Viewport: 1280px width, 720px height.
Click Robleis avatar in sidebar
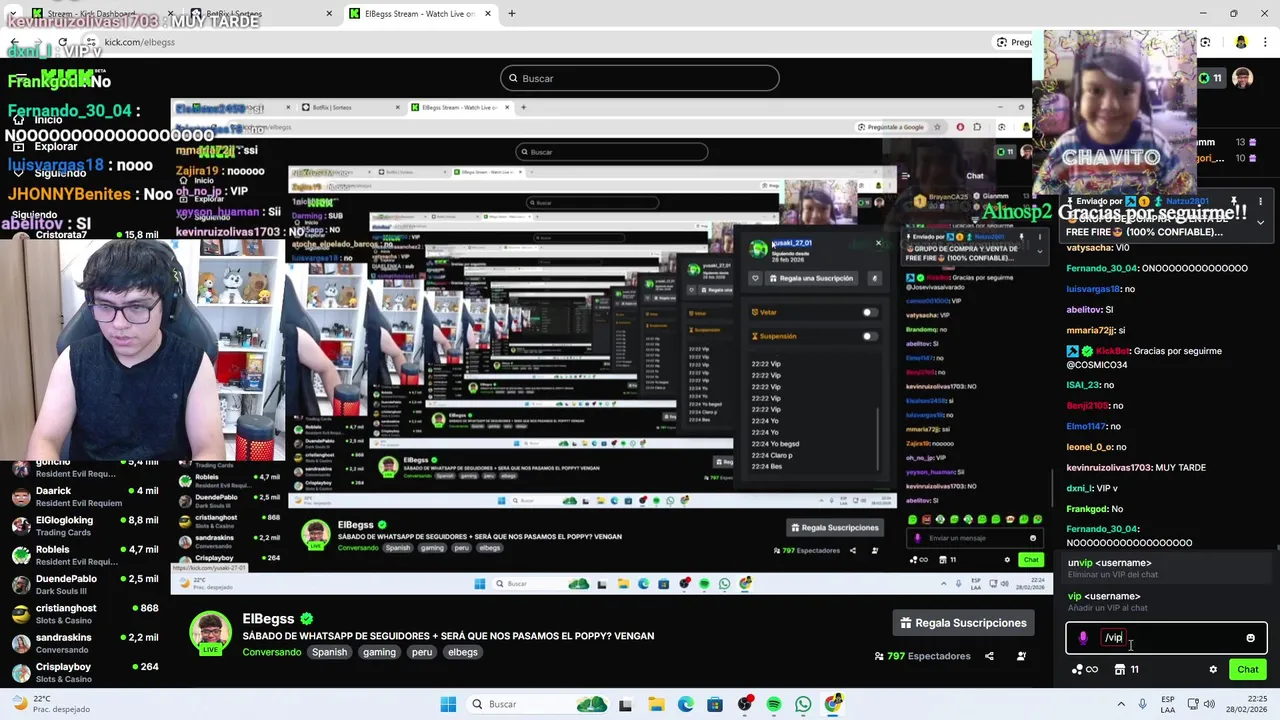click(x=20, y=555)
